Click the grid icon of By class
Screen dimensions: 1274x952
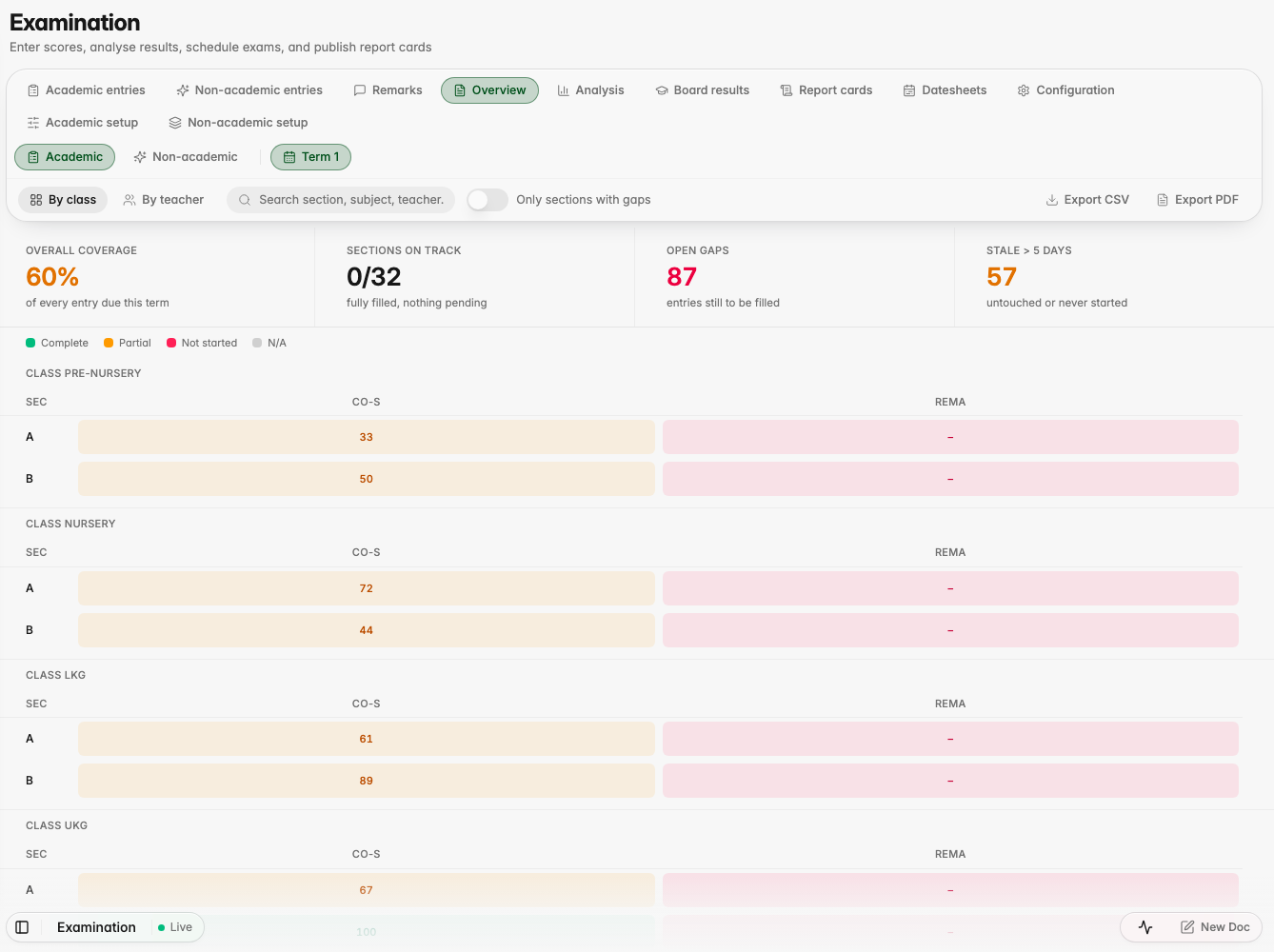tap(36, 200)
